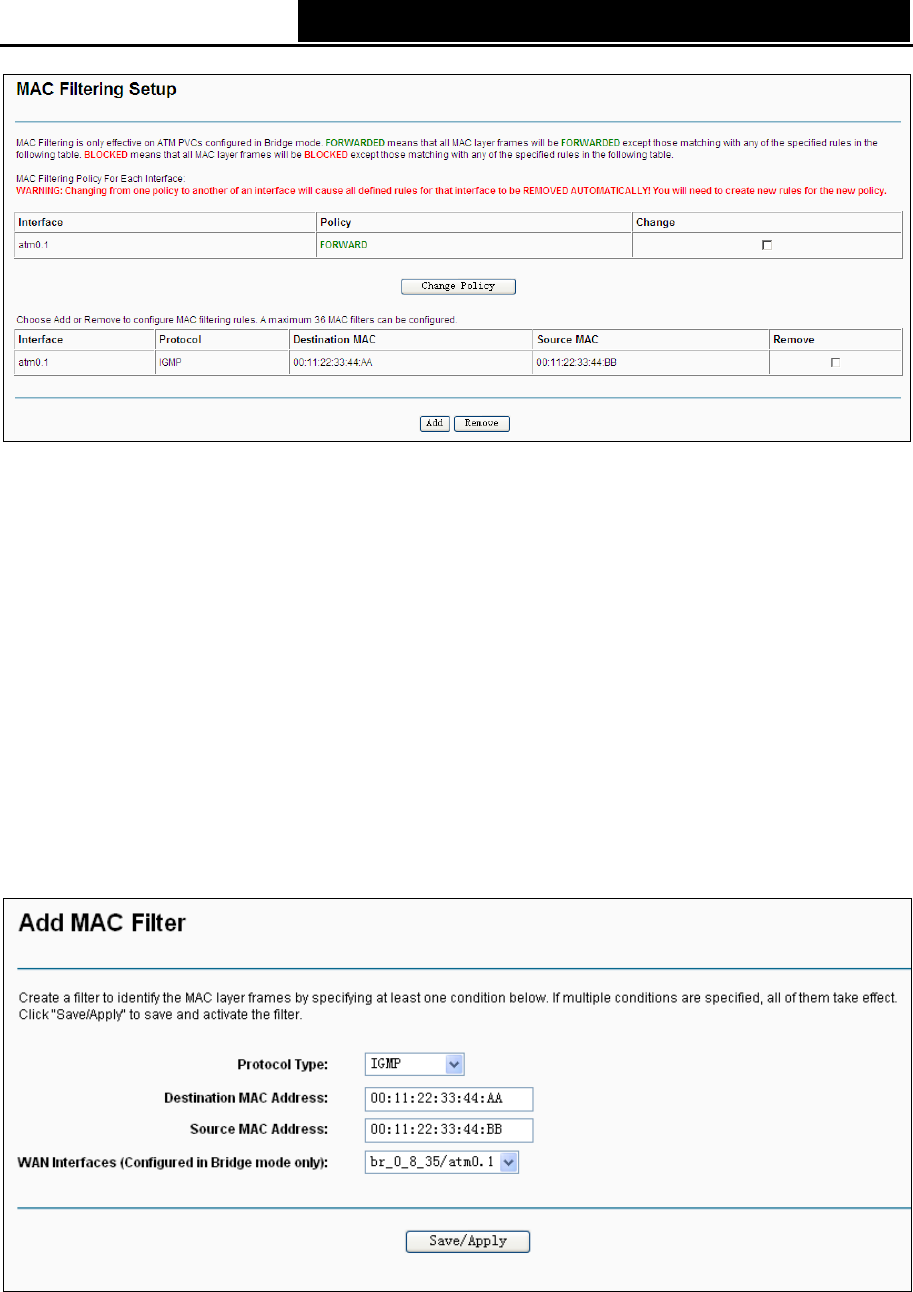Select source MAC 00:11:22:33:44:BB table cell
The width and height of the screenshot is (913, 1292).
(651, 363)
